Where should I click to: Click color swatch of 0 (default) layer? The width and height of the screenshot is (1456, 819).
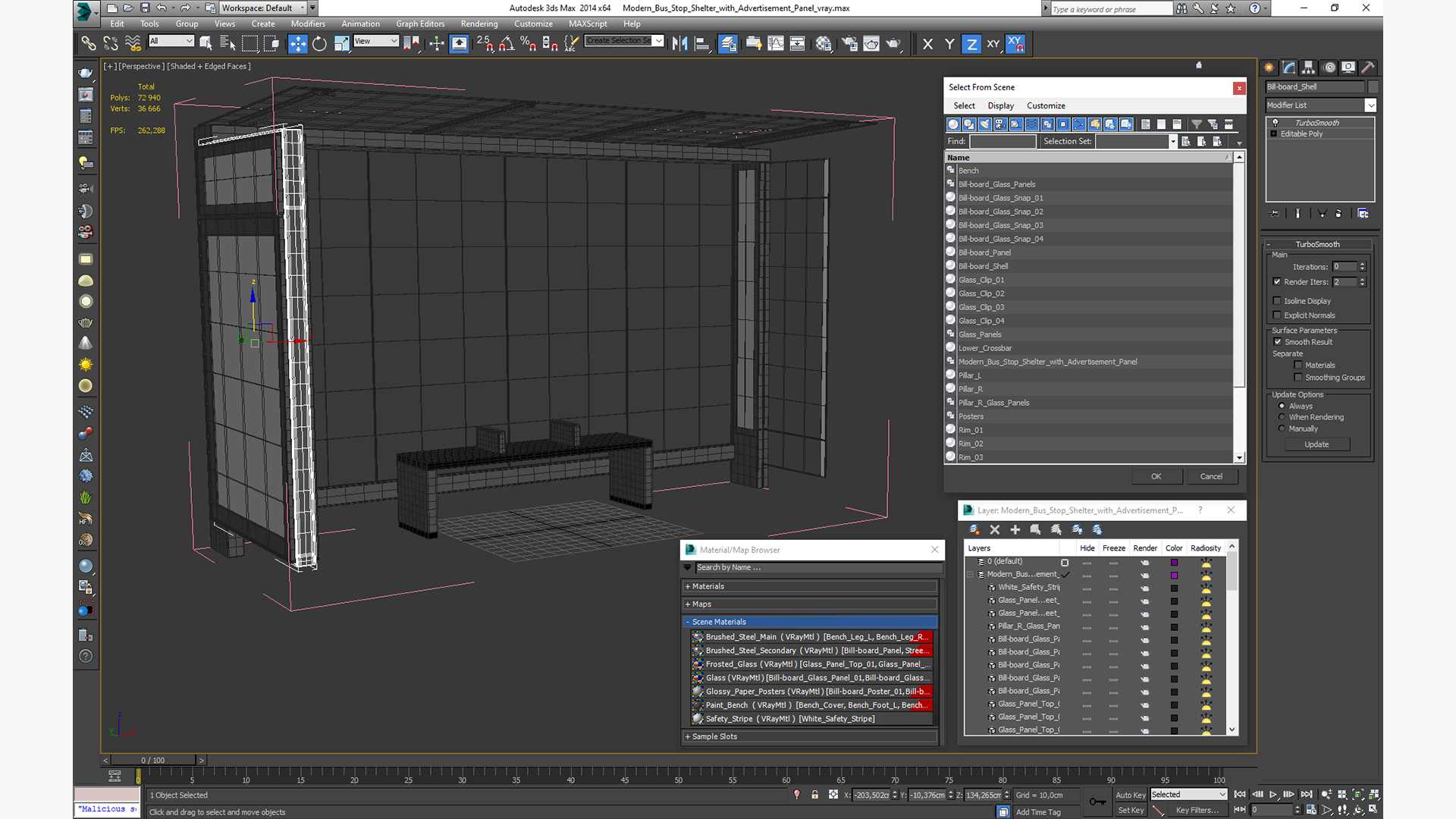pyautogui.click(x=1174, y=562)
